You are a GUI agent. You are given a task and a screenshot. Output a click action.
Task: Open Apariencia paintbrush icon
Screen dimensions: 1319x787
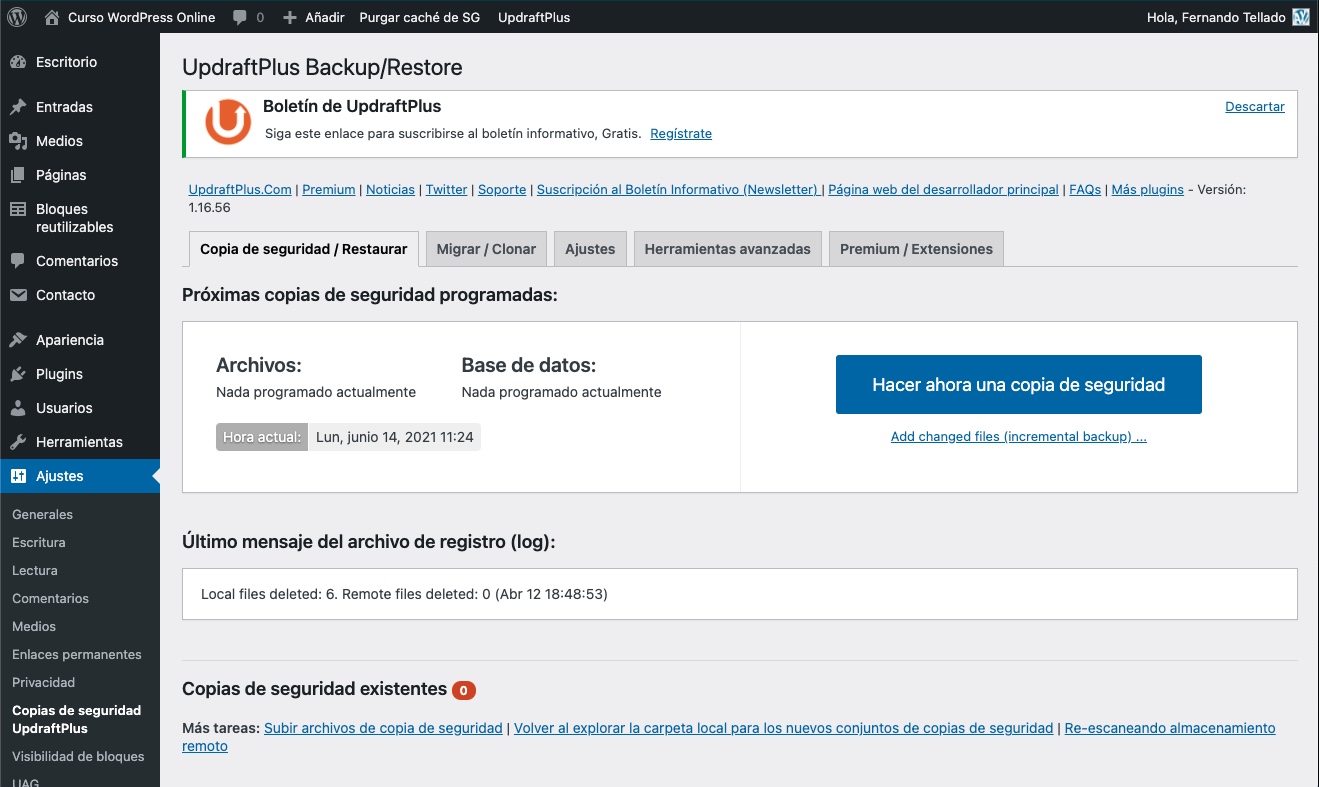point(18,340)
